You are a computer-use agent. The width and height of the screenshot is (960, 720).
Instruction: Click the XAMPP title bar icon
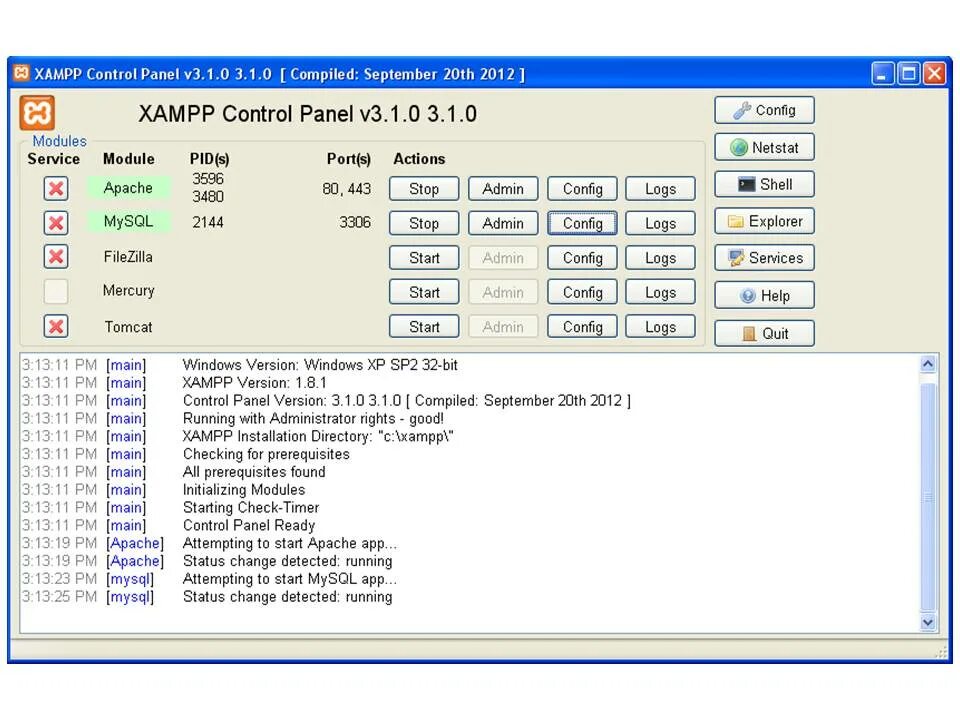(21, 73)
